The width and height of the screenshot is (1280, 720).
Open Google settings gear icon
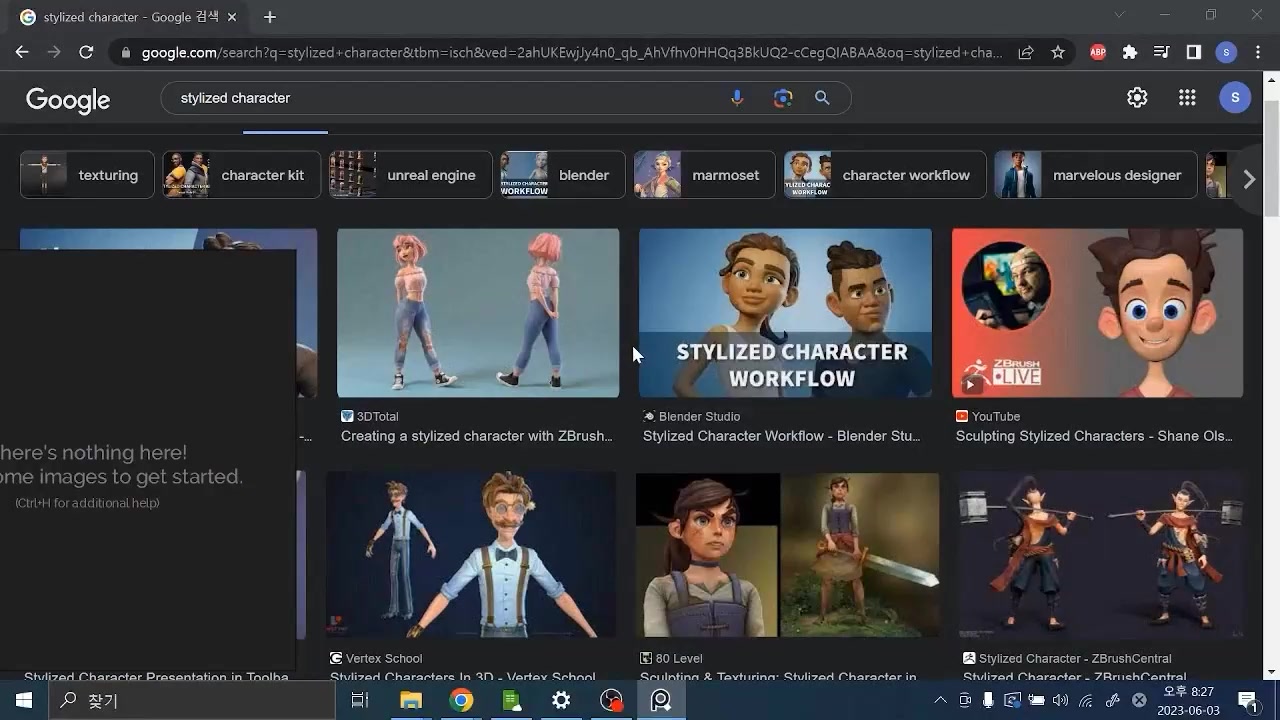coord(1137,98)
